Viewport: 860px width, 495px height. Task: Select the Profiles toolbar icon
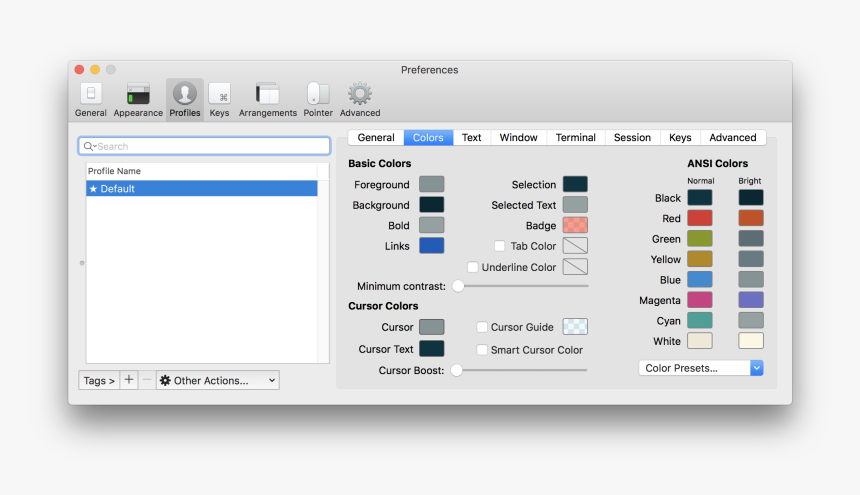click(x=185, y=100)
